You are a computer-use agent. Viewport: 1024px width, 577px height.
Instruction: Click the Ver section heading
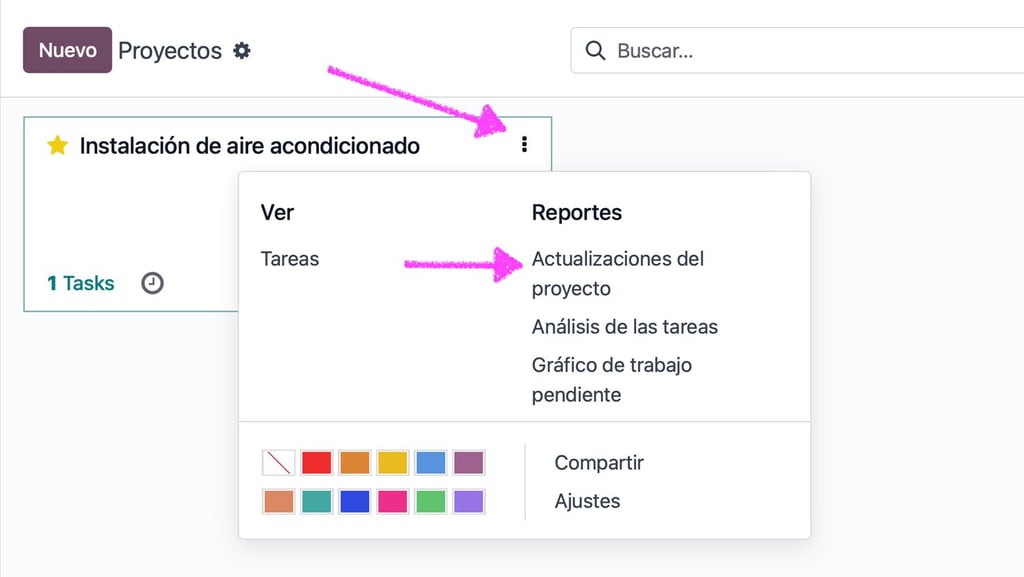tap(277, 212)
